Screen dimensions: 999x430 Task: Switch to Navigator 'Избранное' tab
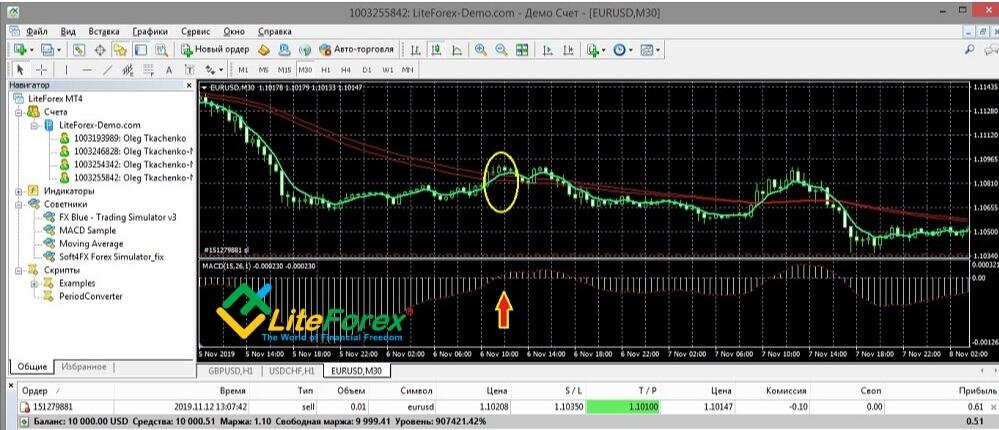click(x=85, y=367)
